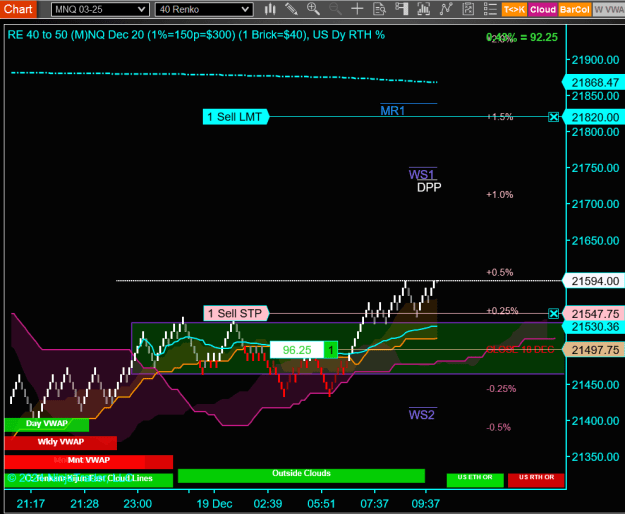625x514 pixels.
Task: Click the Tenkan Kijun Fast Cloud Lines bar
Action: point(88,479)
